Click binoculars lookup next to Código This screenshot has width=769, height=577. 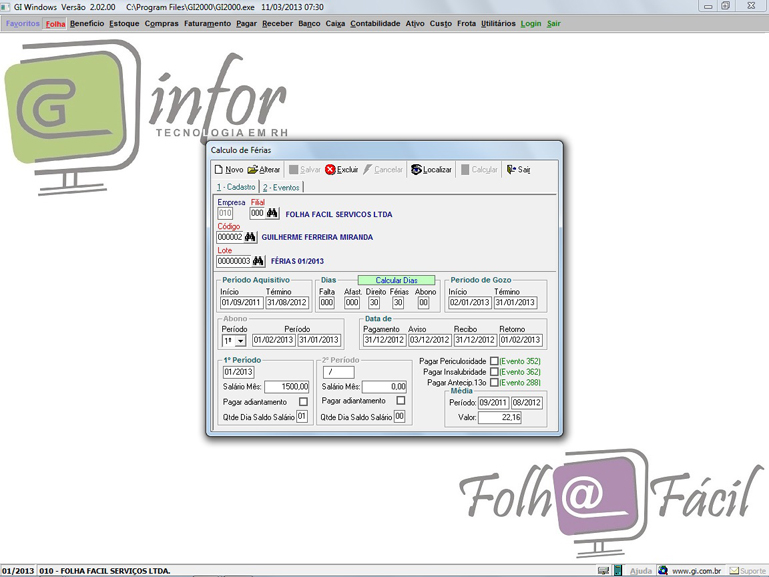[250, 237]
